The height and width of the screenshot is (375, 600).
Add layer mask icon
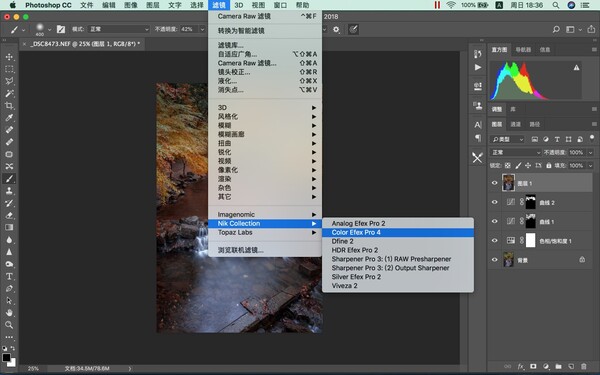[x=533, y=366]
